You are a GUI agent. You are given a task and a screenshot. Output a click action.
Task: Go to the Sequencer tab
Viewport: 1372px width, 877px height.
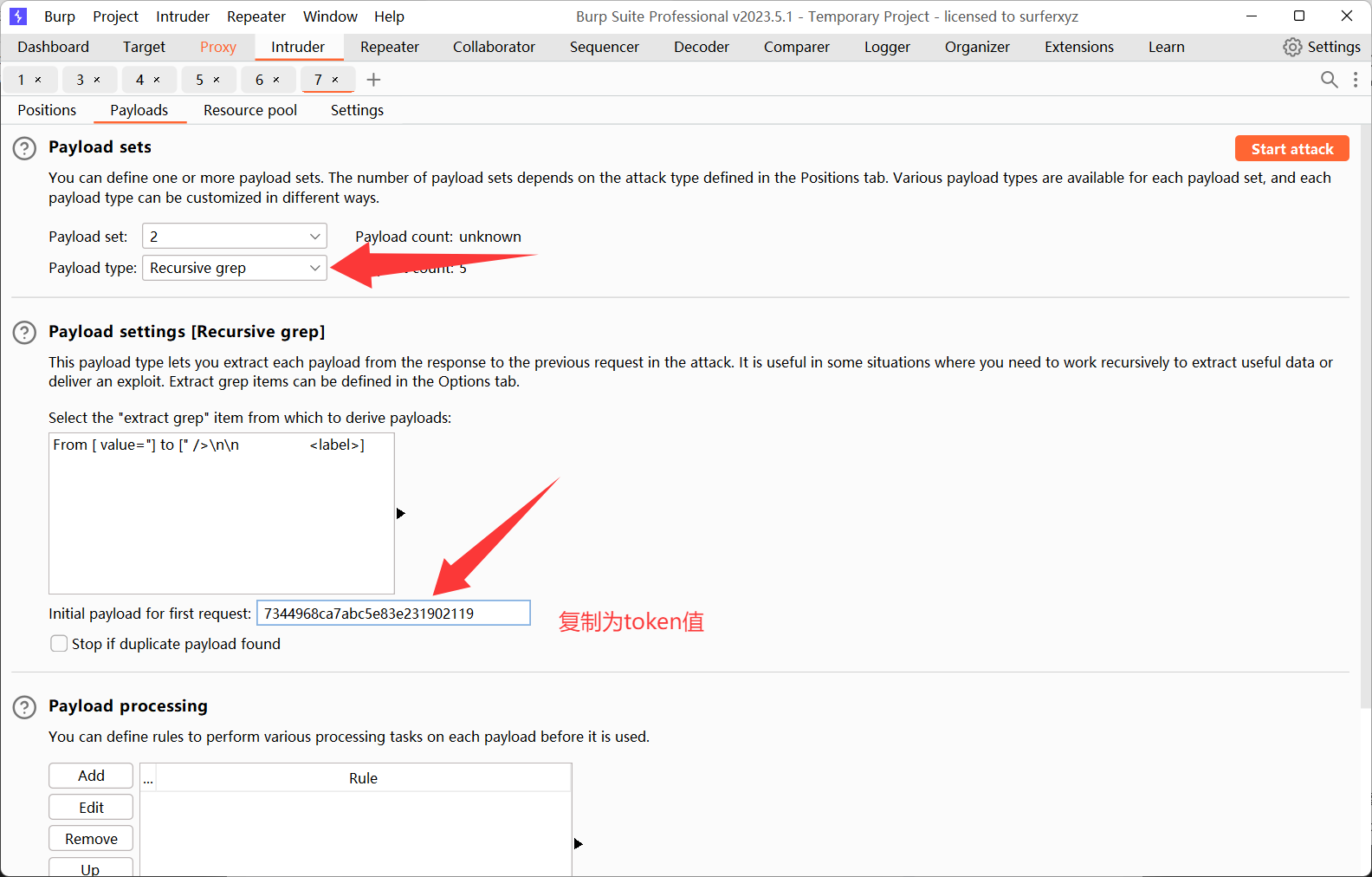[x=605, y=47]
